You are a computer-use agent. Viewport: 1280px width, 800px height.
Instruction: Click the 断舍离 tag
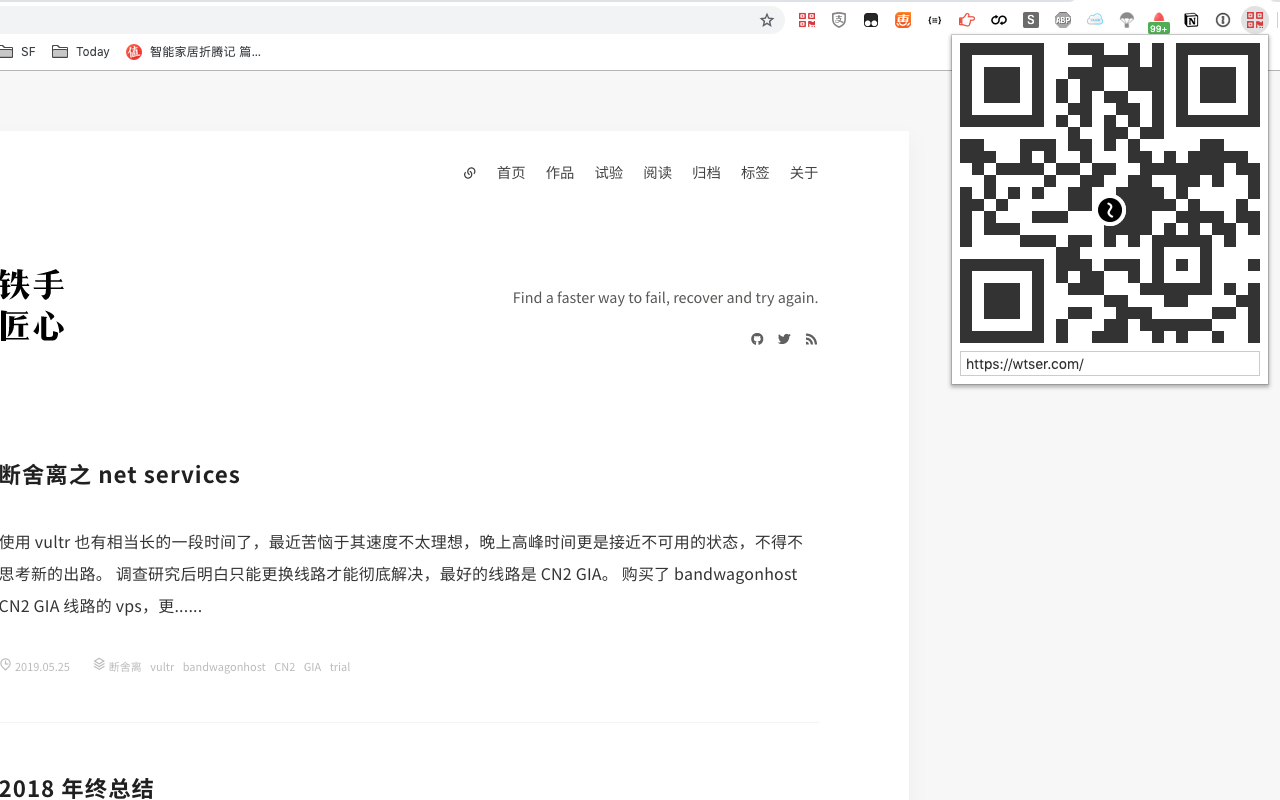click(125, 667)
